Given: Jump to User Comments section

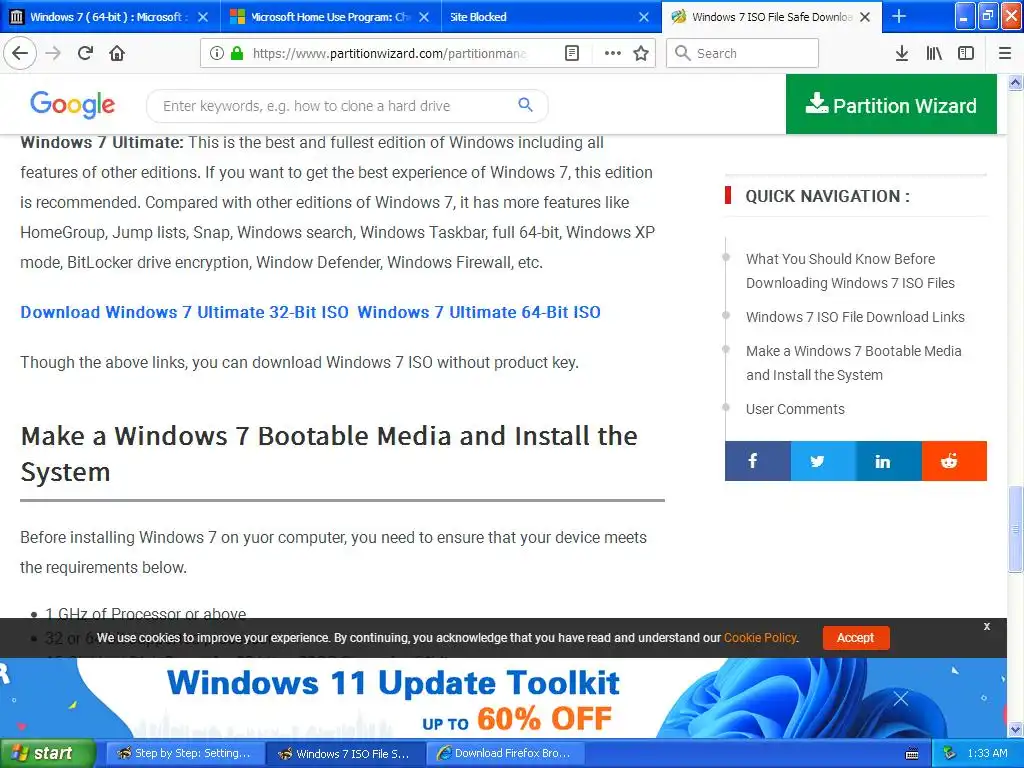Looking at the screenshot, I should click(x=795, y=409).
